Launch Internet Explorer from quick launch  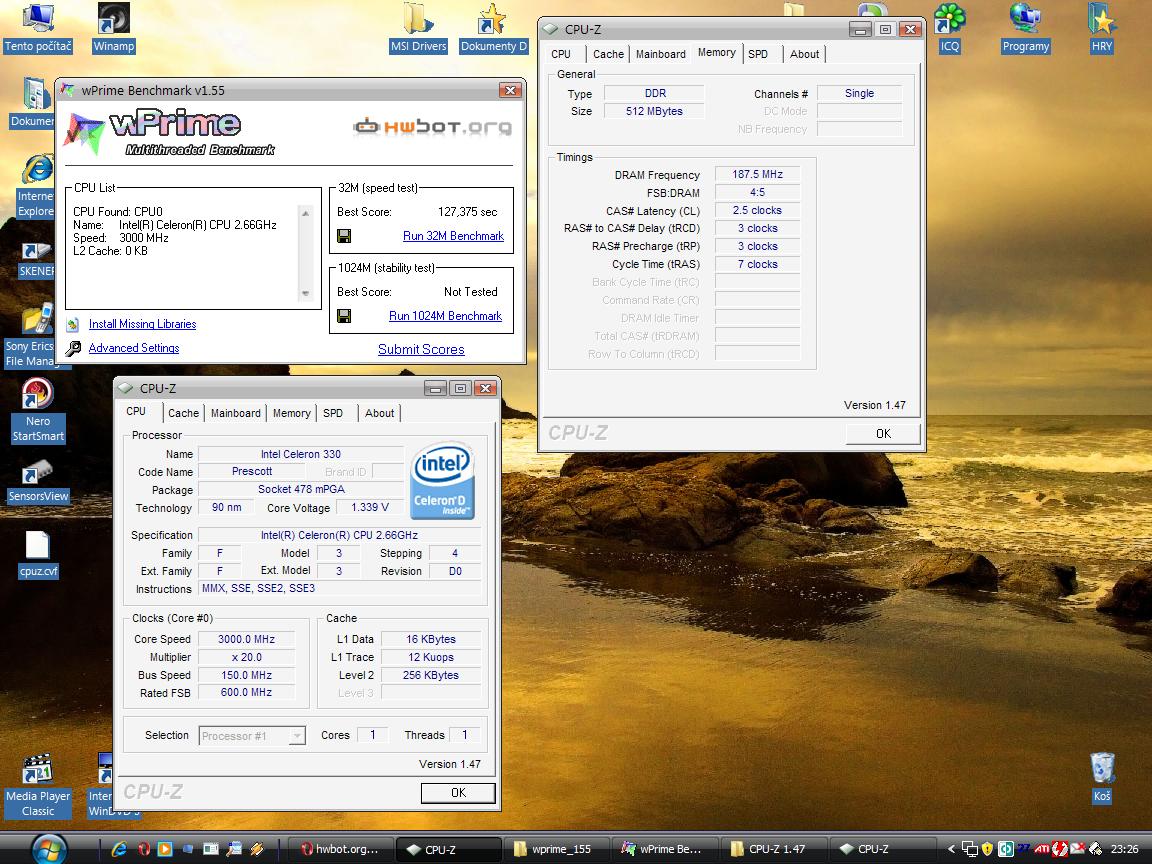[x=119, y=849]
